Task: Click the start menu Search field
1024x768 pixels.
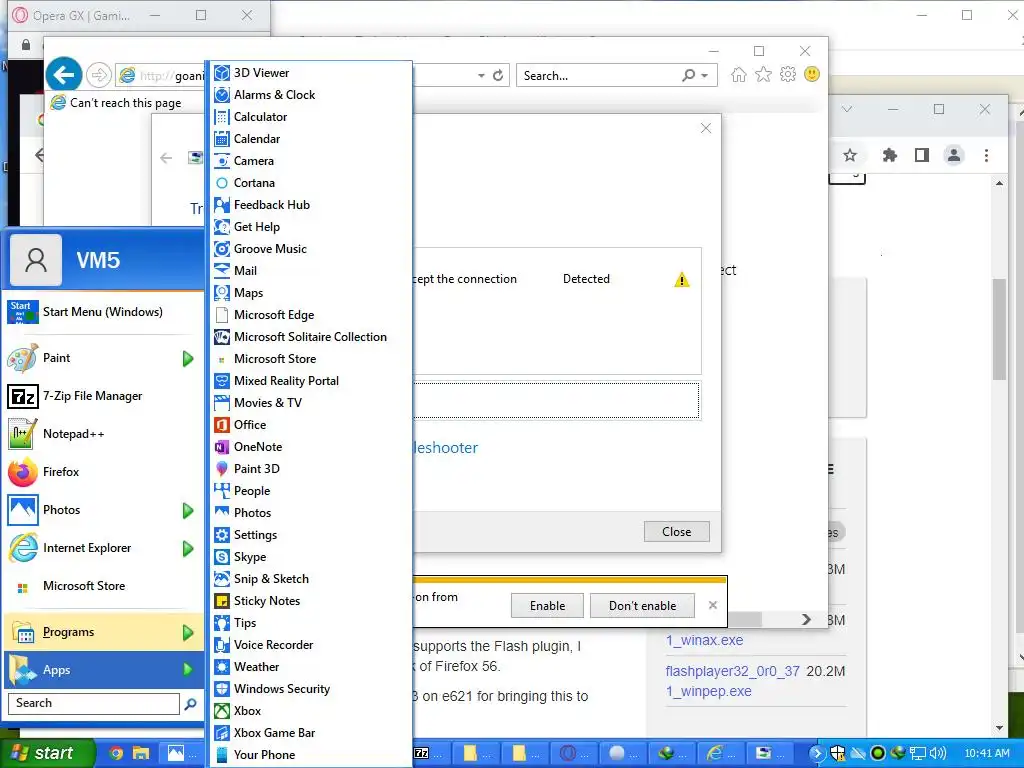Action: [93, 703]
